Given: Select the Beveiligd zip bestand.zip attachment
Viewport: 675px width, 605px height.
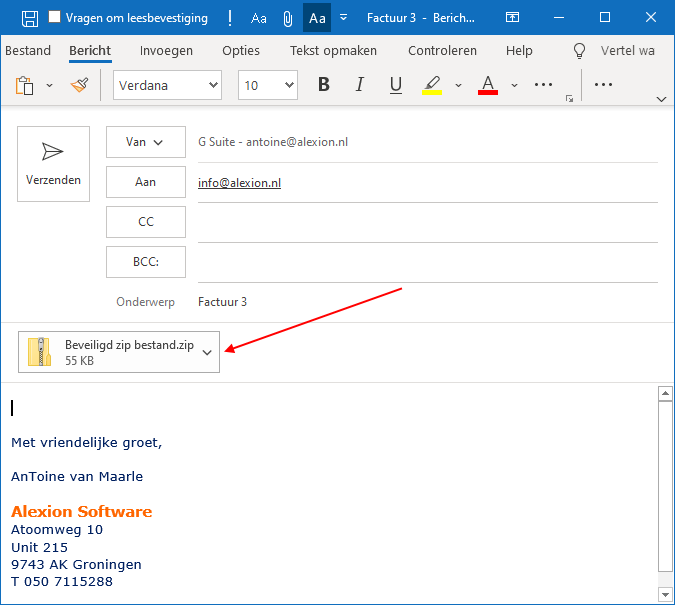Looking at the screenshot, I should tap(119, 352).
